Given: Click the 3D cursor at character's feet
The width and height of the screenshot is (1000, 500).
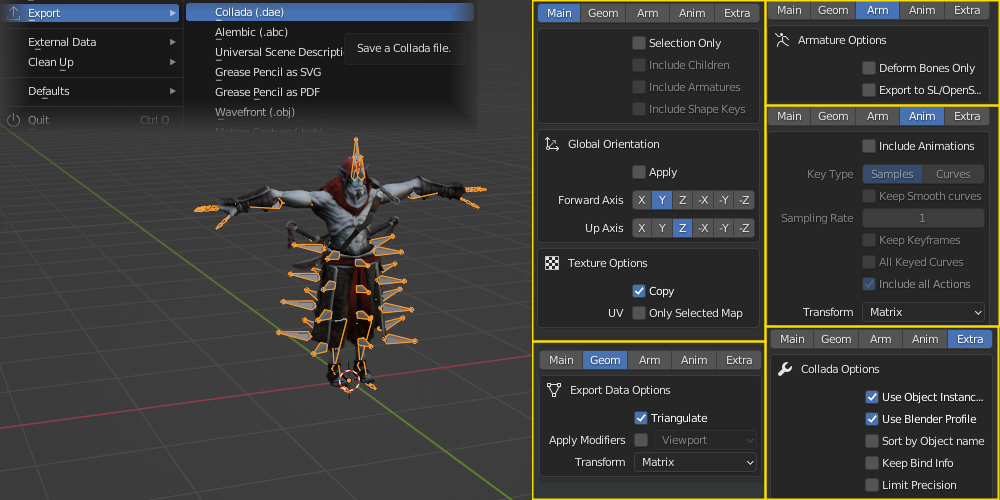Looking at the screenshot, I should 348,381.
